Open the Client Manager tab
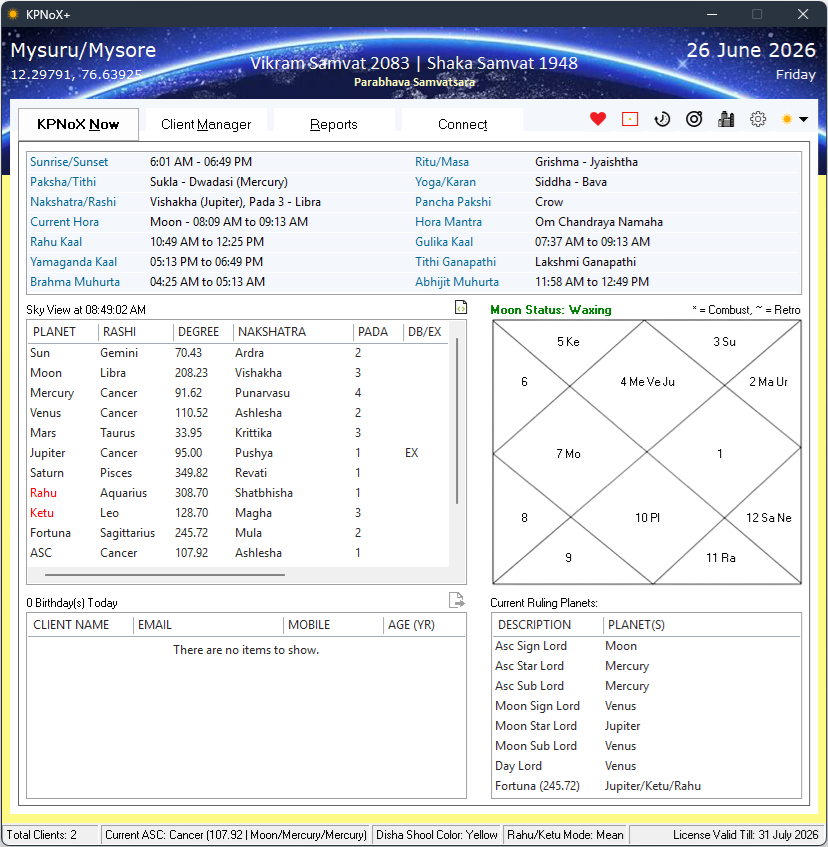The image size is (828, 847). (x=206, y=124)
